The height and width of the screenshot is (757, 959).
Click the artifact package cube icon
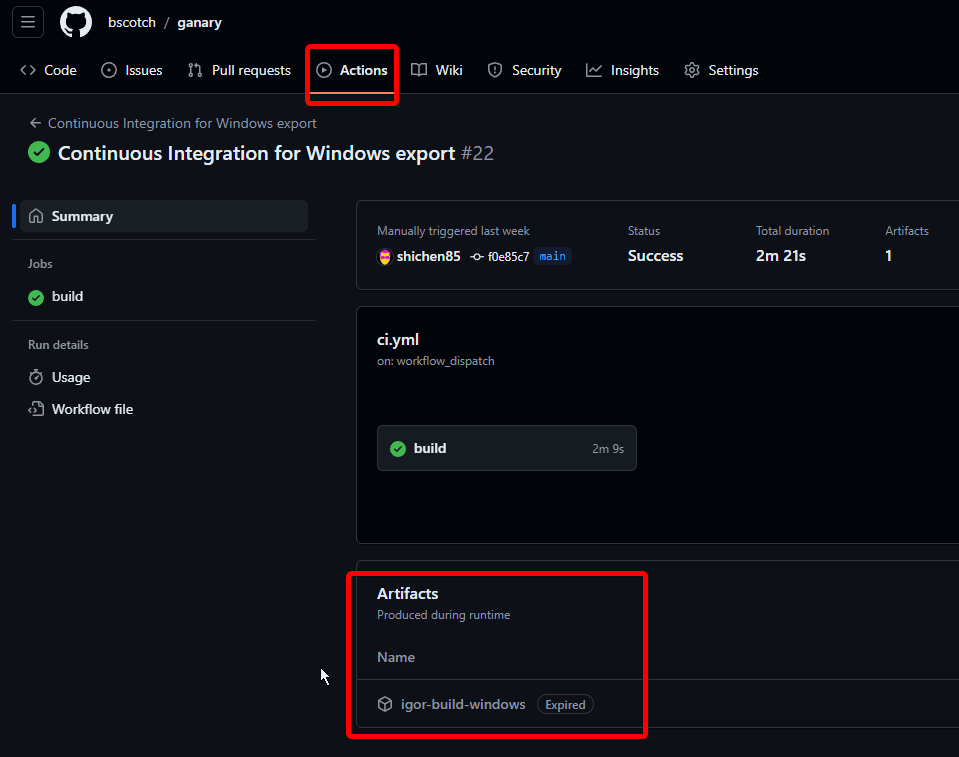tap(385, 704)
